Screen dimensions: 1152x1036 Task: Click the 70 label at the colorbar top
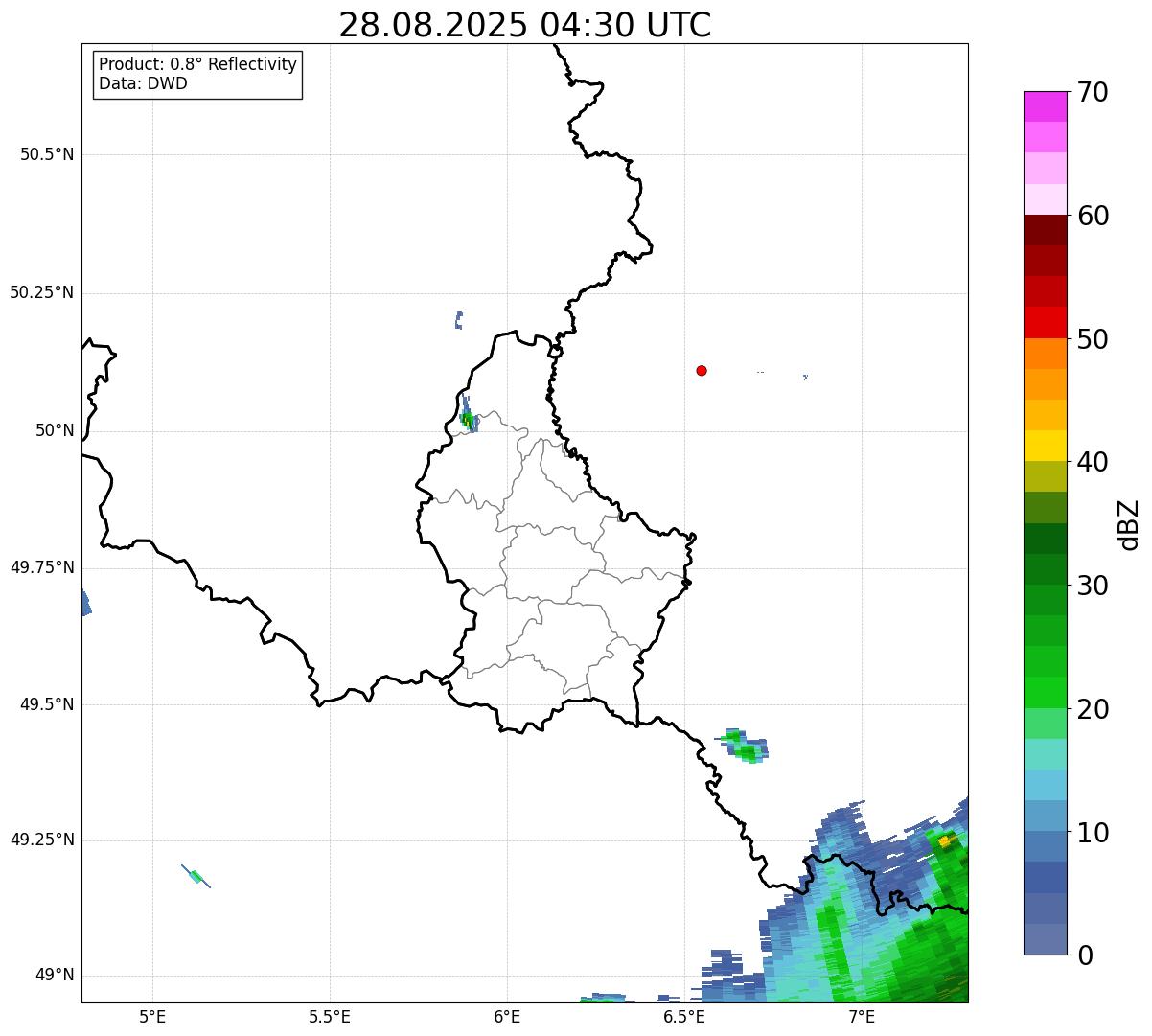pos(1093,92)
